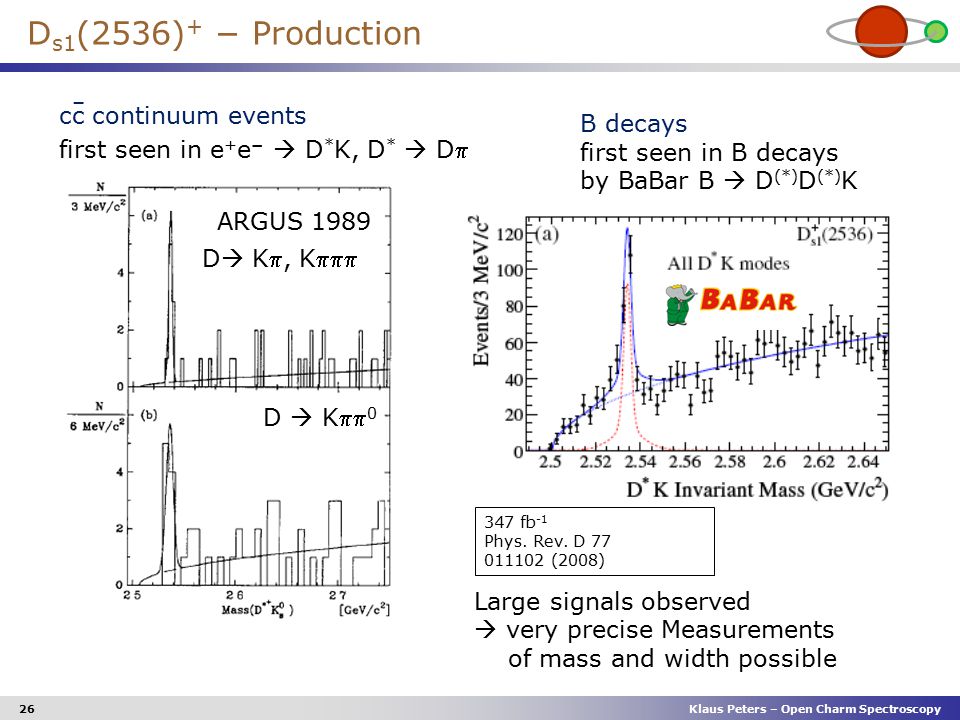Click the 'ARGUS 1989' label
The image size is (960, 720).
[x=294, y=221]
